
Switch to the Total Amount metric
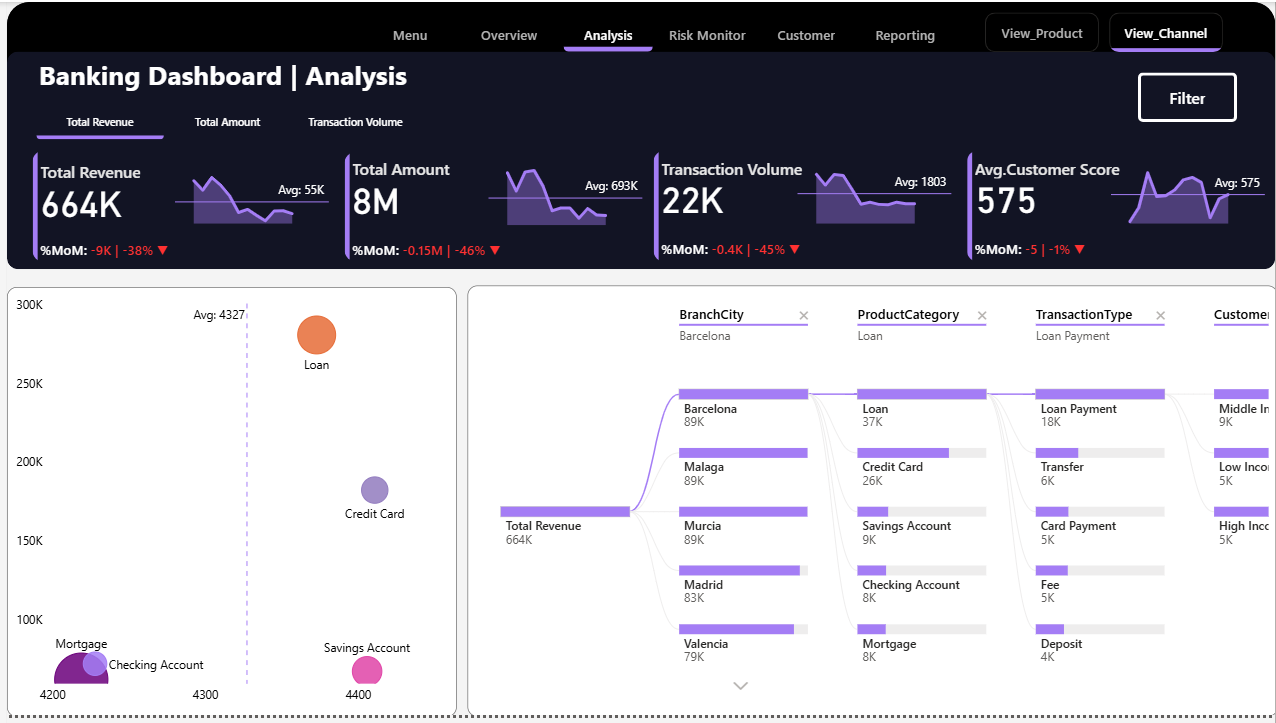[227, 122]
